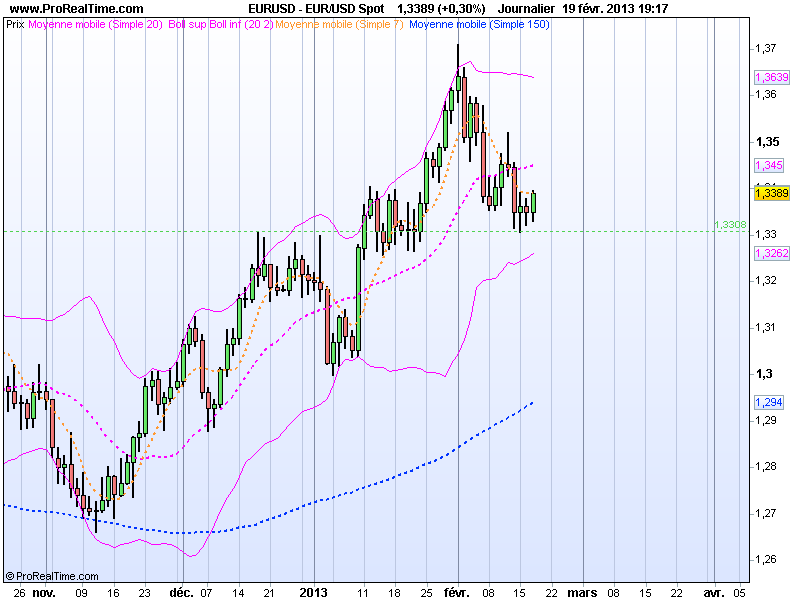Click the 07 date label after déc.
Screen dimensions: 800x600
point(206,593)
